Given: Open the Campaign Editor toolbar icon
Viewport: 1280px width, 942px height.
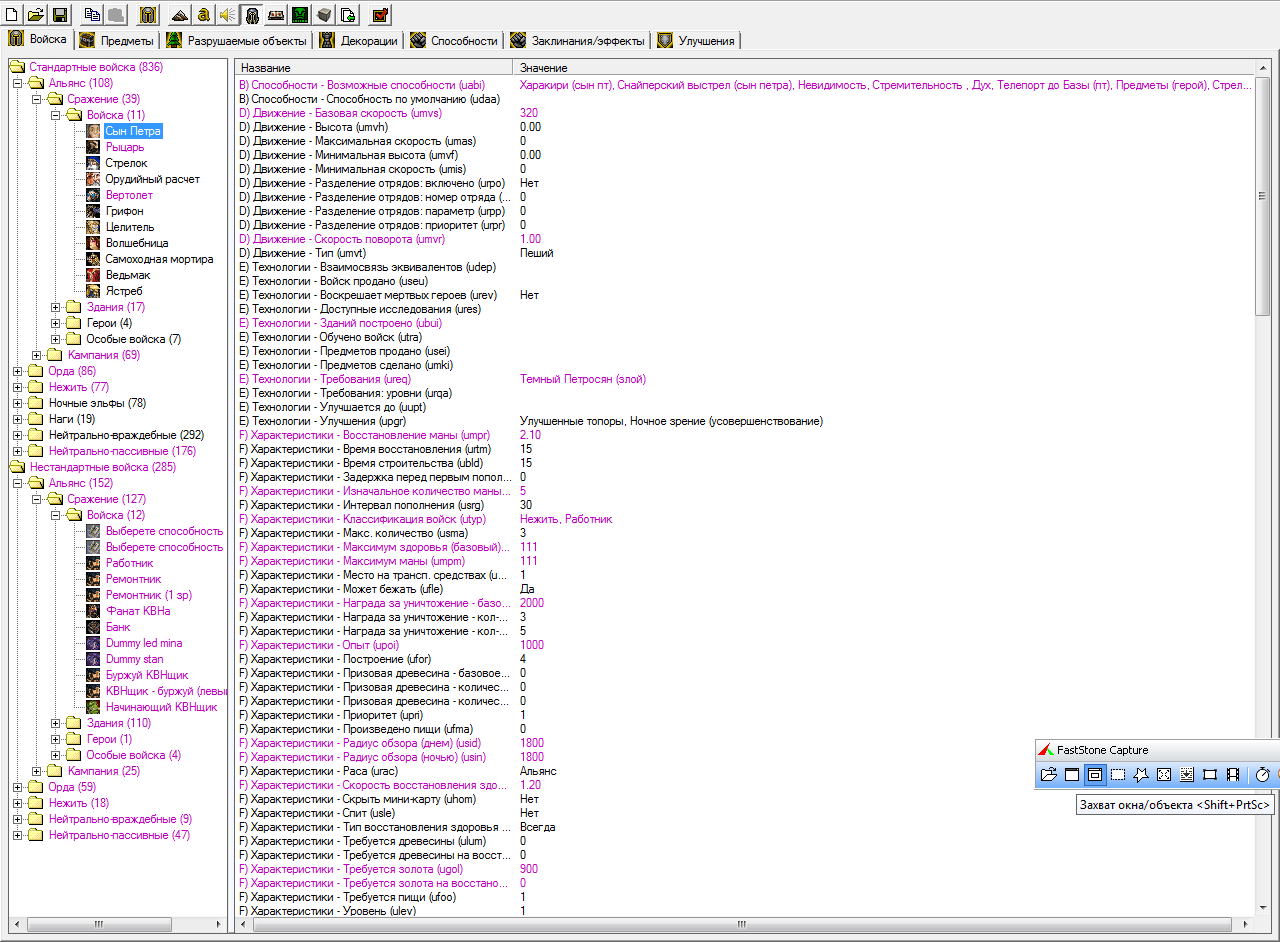Looking at the screenshot, I should coord(276,15).
